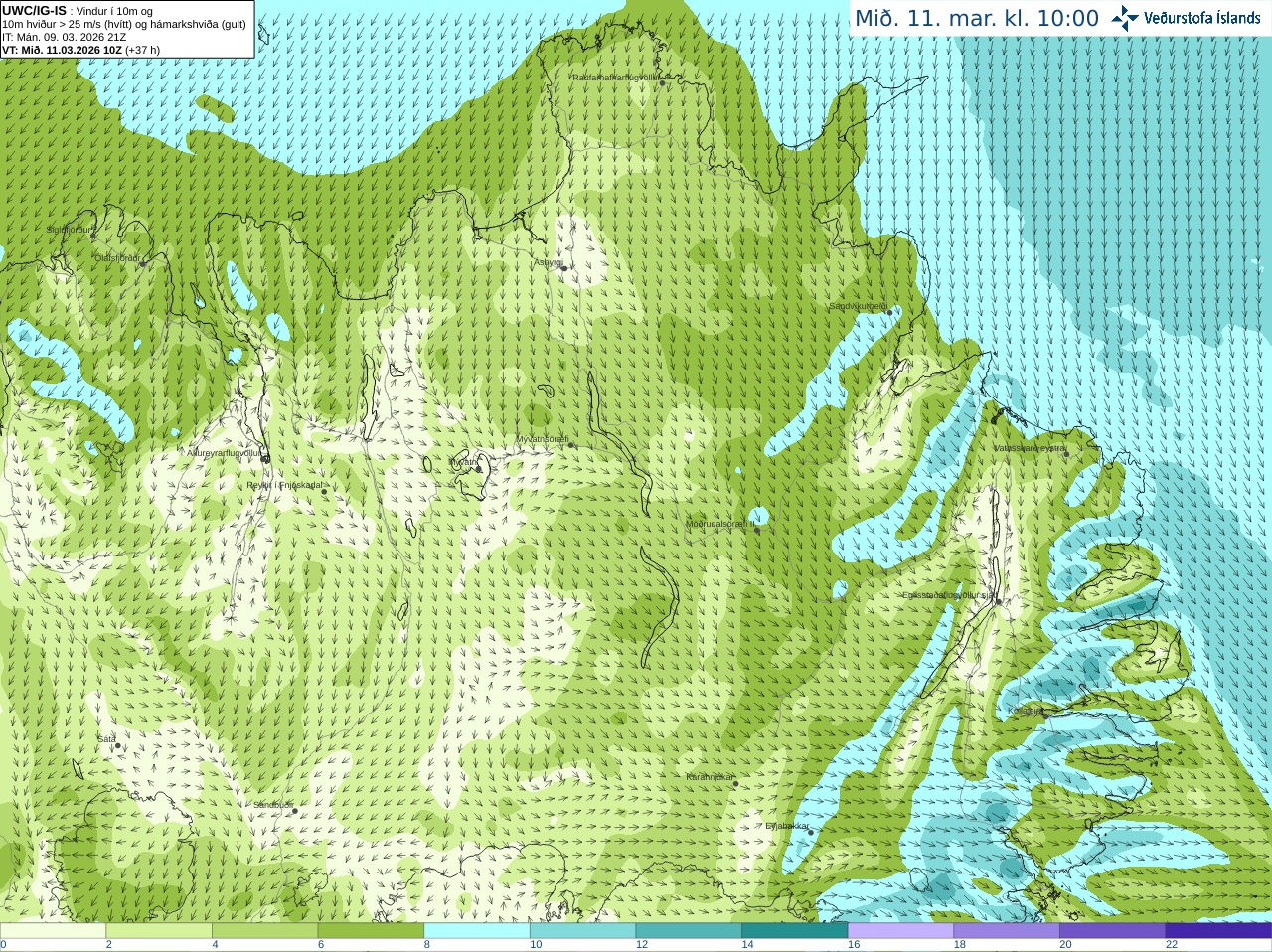Click the Mývatnsöræfi station label
This screenshot has height=952, width=1272.
point(542,438)
